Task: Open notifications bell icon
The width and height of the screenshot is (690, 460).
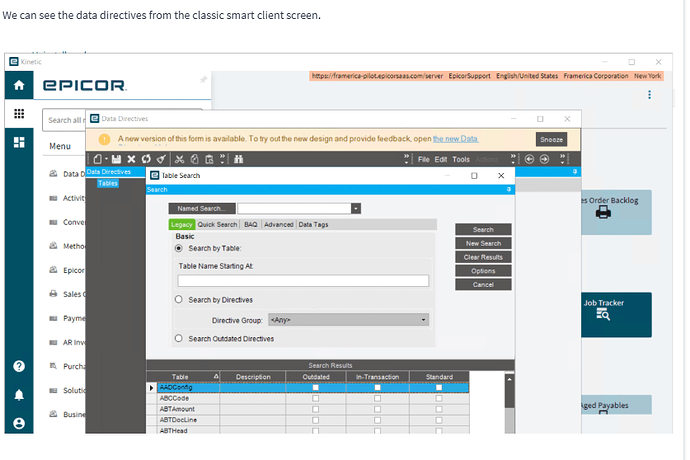Action: coord(19,395)
